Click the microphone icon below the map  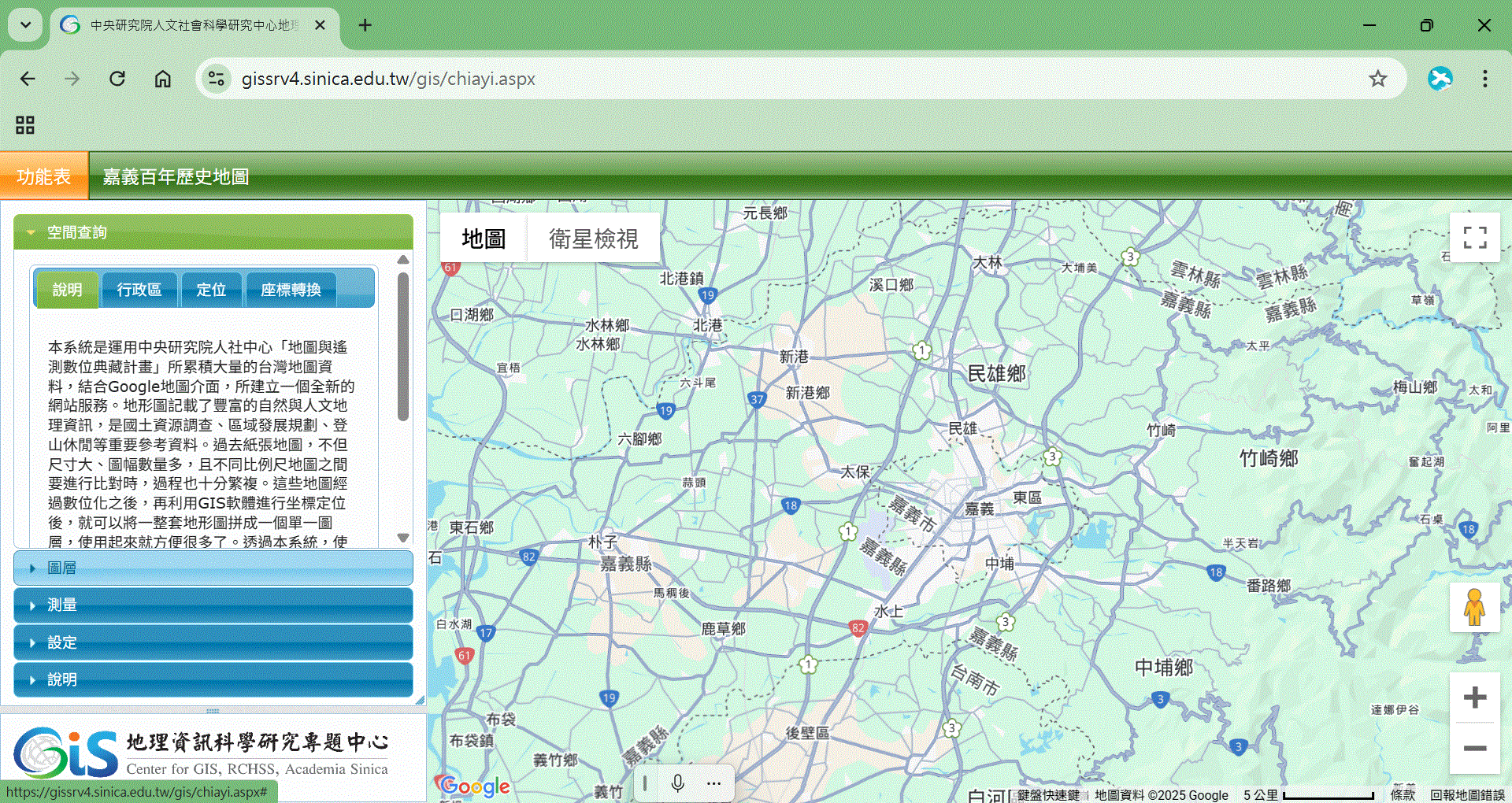click(677, 783)
